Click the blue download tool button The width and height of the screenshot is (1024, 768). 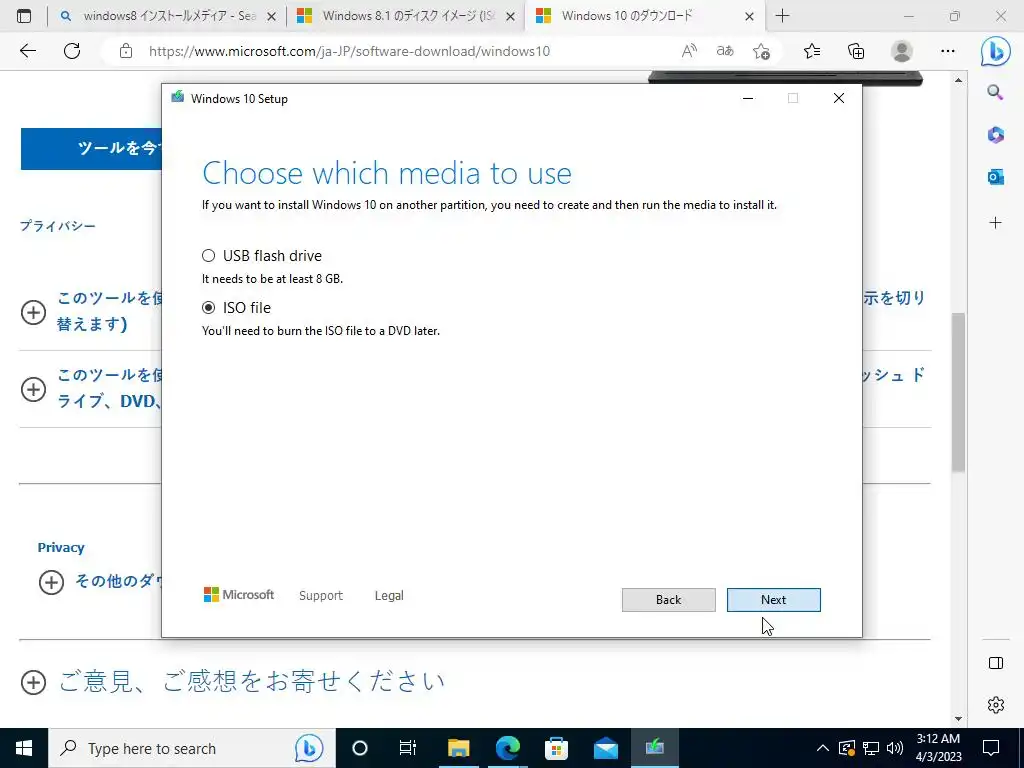(91, 148)
